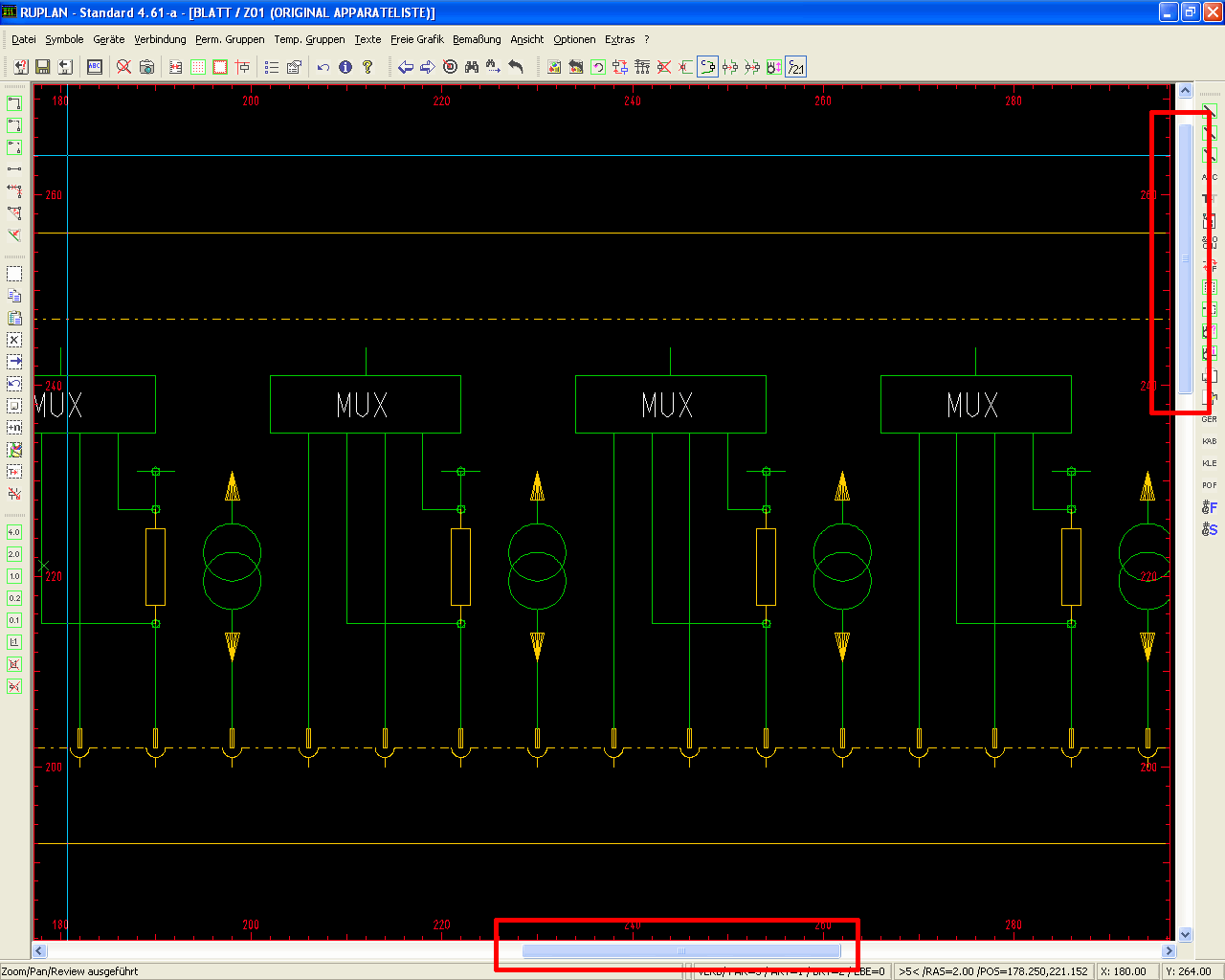Click the list view icon in top toolbar
Viewport: 1225px width, 980px height.
[272, 67]
